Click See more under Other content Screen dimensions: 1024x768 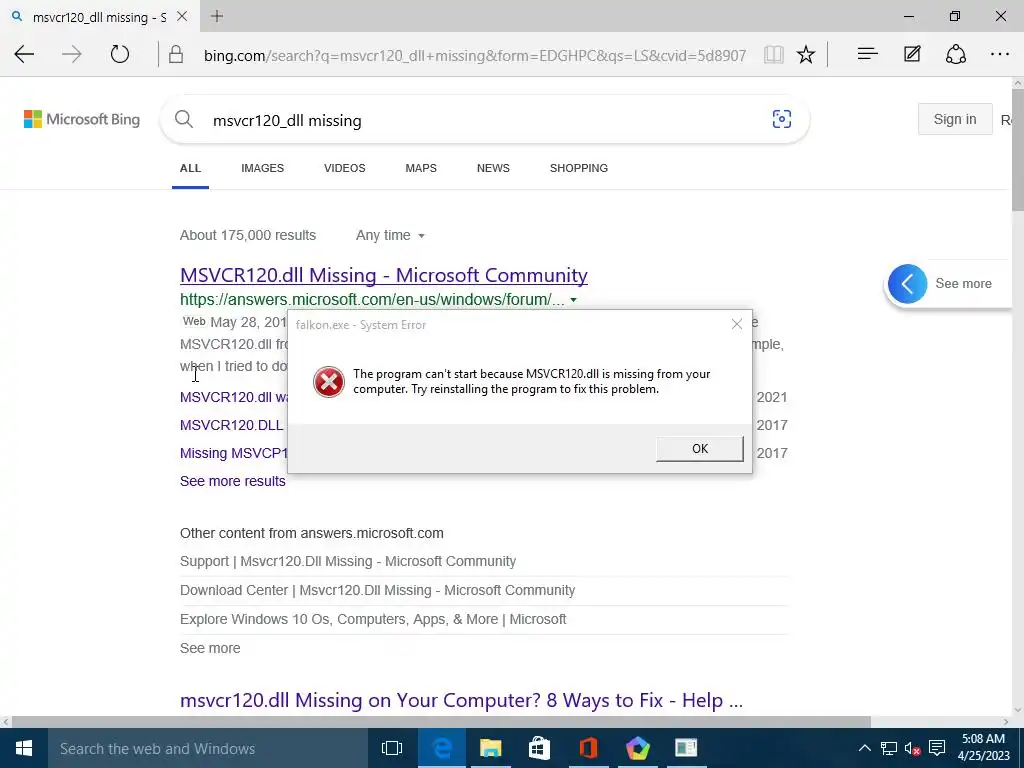coord(210,648)
